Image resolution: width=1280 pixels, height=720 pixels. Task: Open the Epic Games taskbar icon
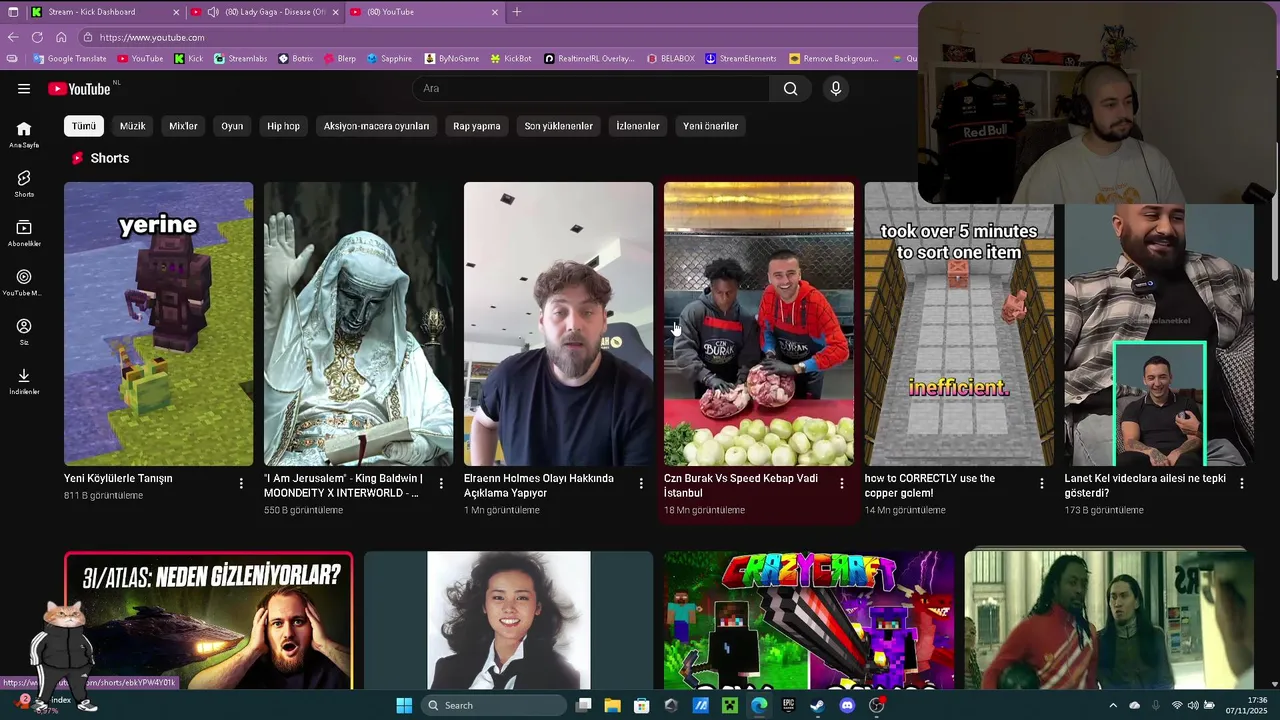point(788,705)
